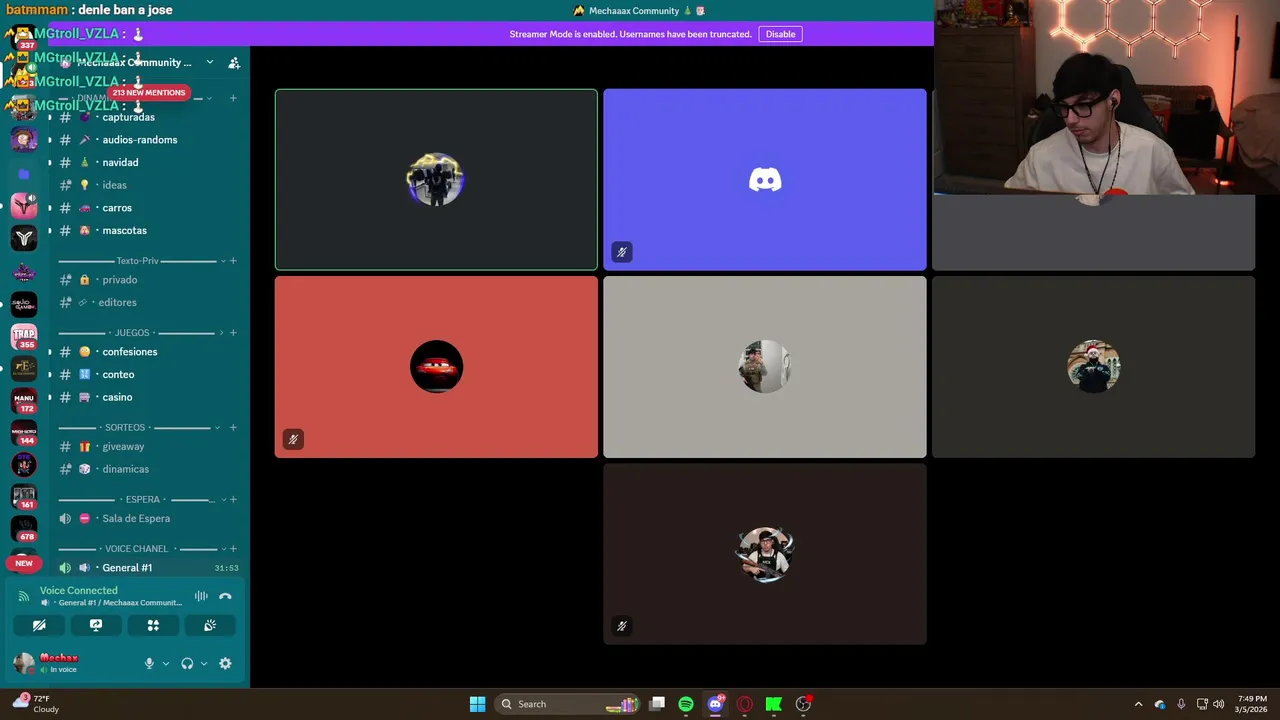The width and height of the screenshot is (1280, 720).
Task: Open Windows Start menu
Action: (x=477, y=704)
